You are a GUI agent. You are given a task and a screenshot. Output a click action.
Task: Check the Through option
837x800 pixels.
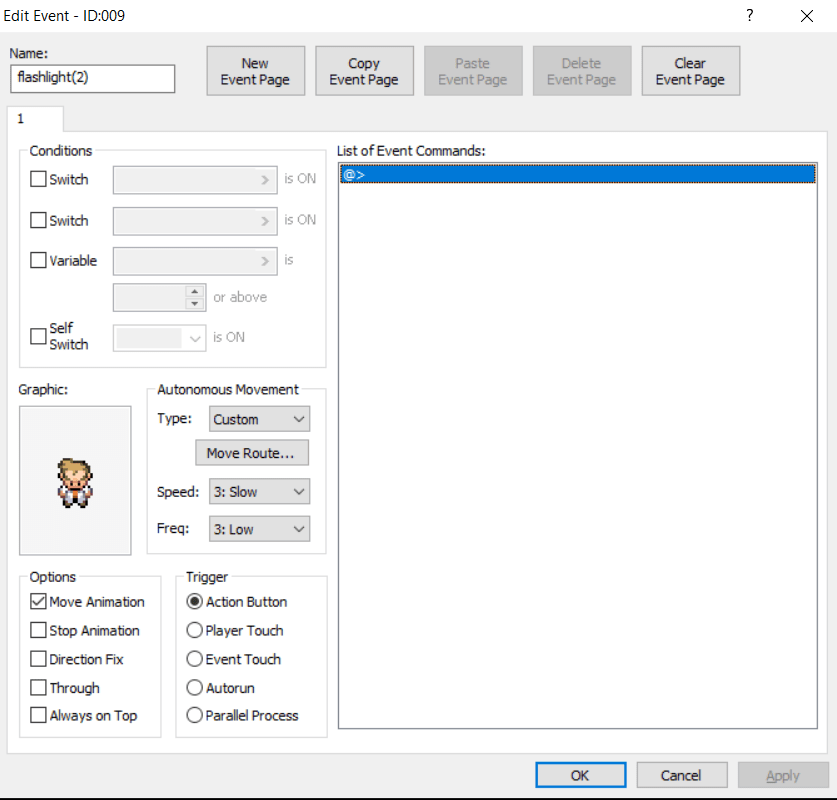point(38,688)
